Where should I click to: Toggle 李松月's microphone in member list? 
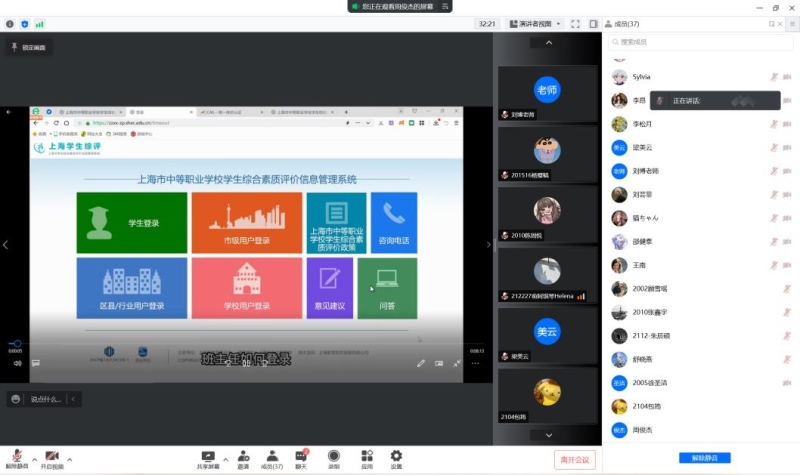coord(774,124)
